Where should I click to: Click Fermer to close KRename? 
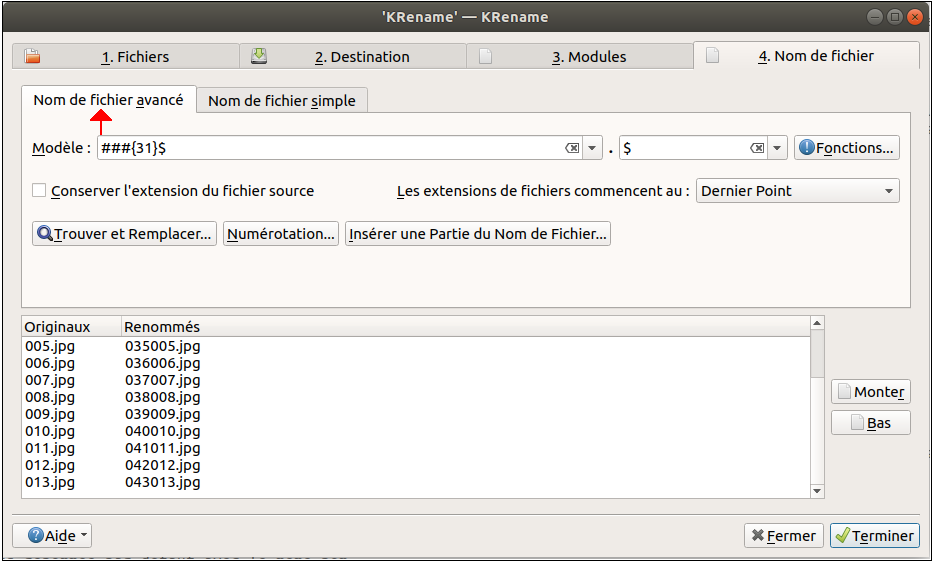[784, 535]
